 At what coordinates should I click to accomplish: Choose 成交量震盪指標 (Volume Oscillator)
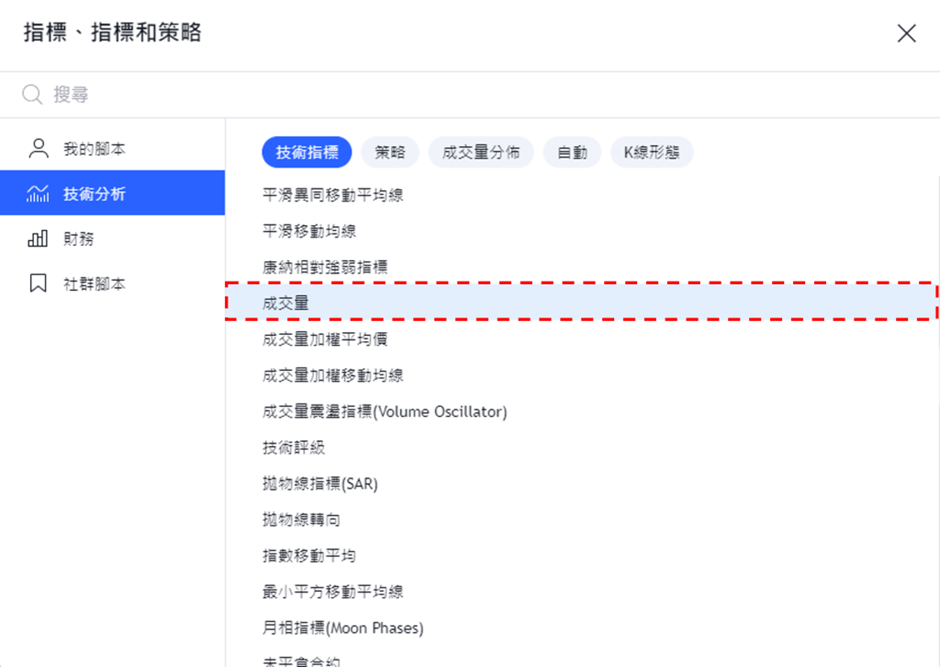coord(384,411)
